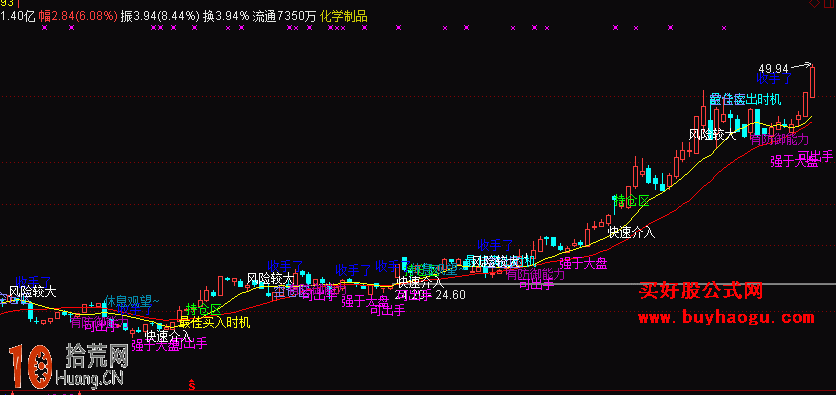Click the red diamond icon in top-right corner
The width and height of the screenshot is (836, 395).
point(814,3)
